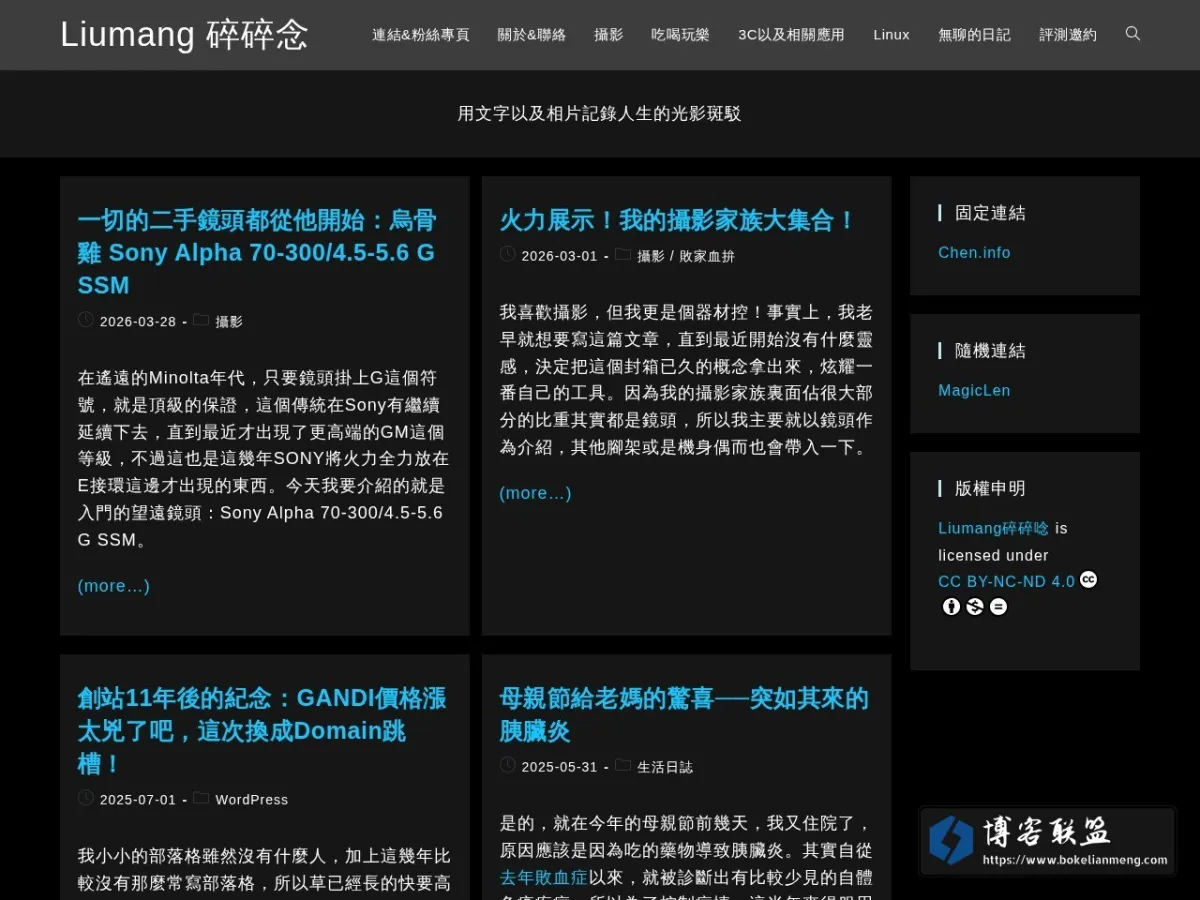Click the folder icon beside 生活日誌

623,765
